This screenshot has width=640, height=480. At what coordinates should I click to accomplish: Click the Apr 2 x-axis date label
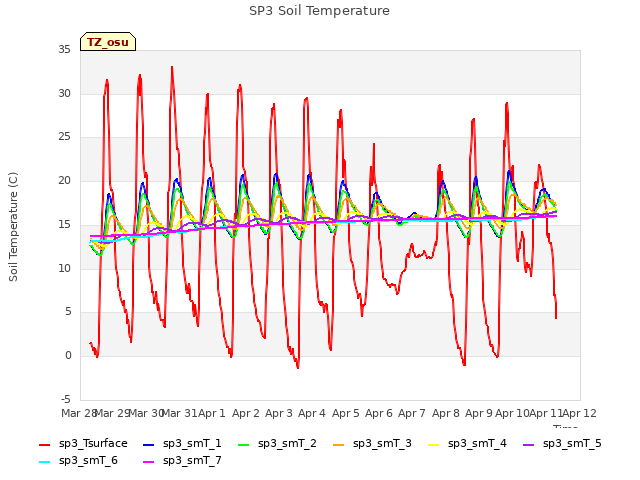tap(246, 413)
